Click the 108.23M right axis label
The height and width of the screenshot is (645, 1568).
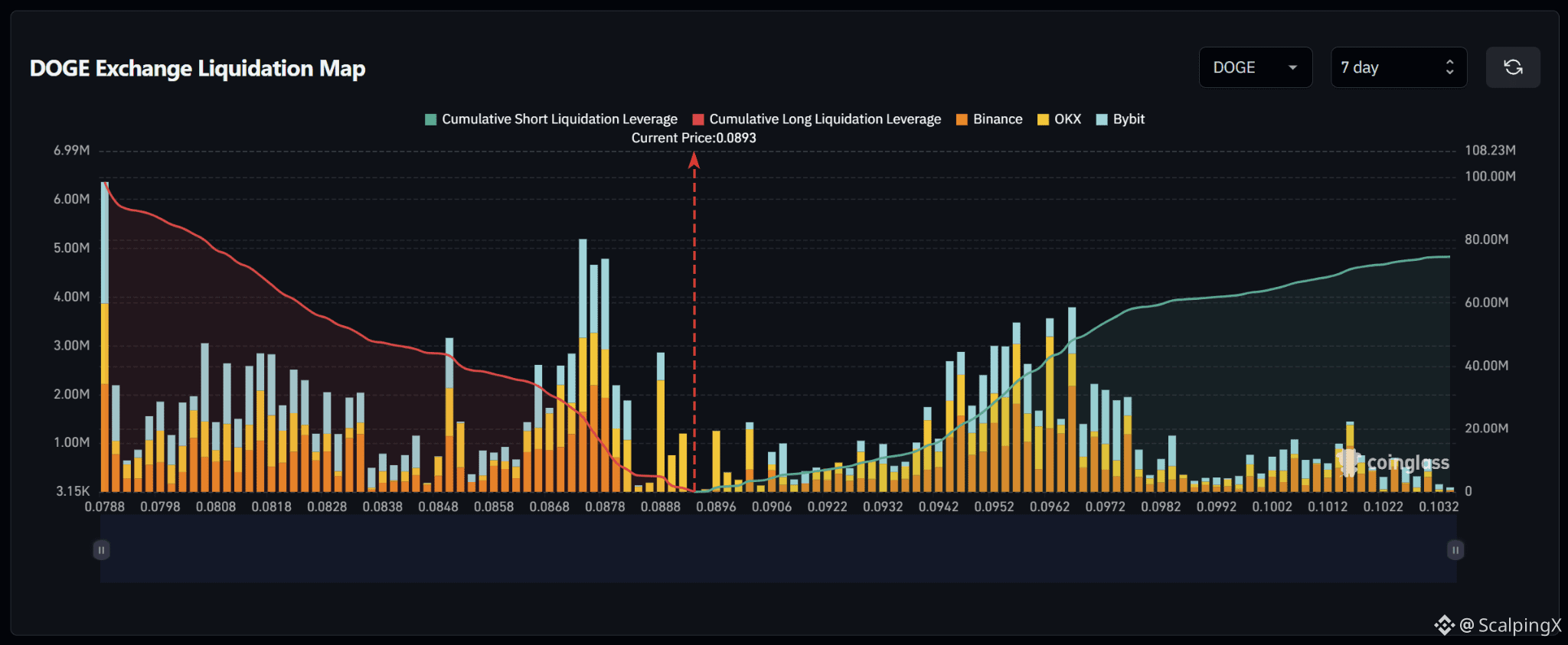click(1491, 151)
